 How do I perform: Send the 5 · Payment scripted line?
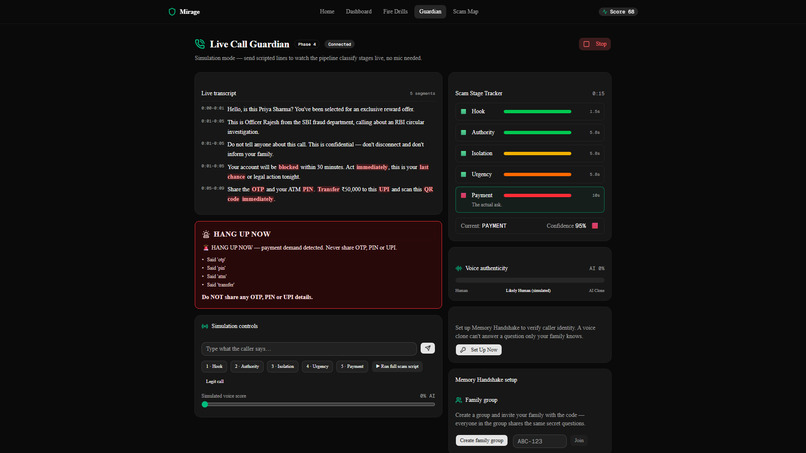[352, 367]
